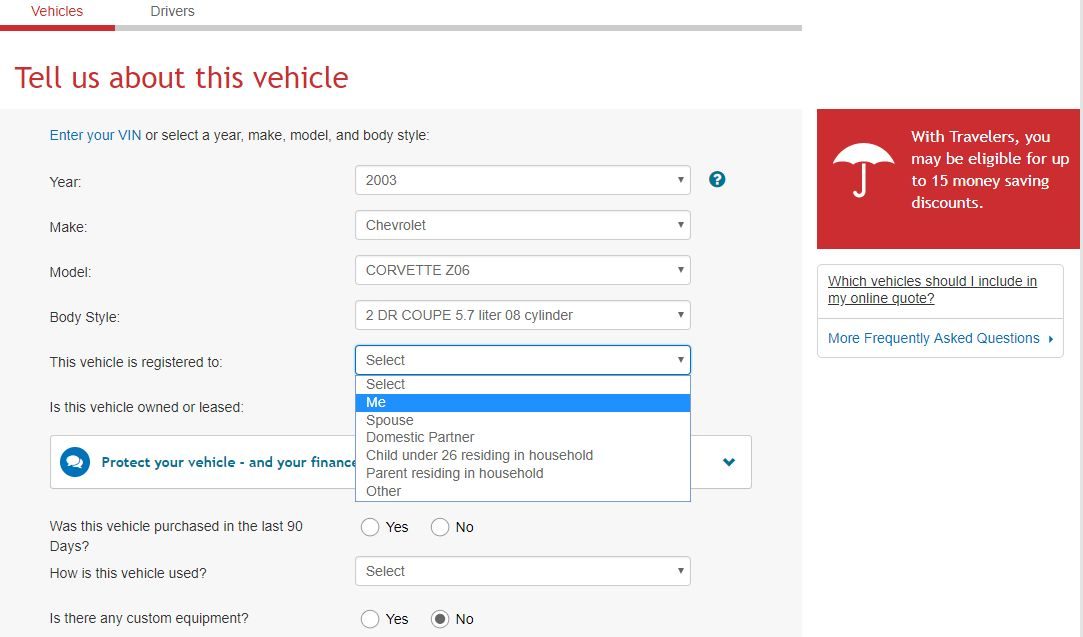Click the arrow next to More Frequently Asked Questions
The height and width of the screenshot is (637, 1083).
(1051, 339)
